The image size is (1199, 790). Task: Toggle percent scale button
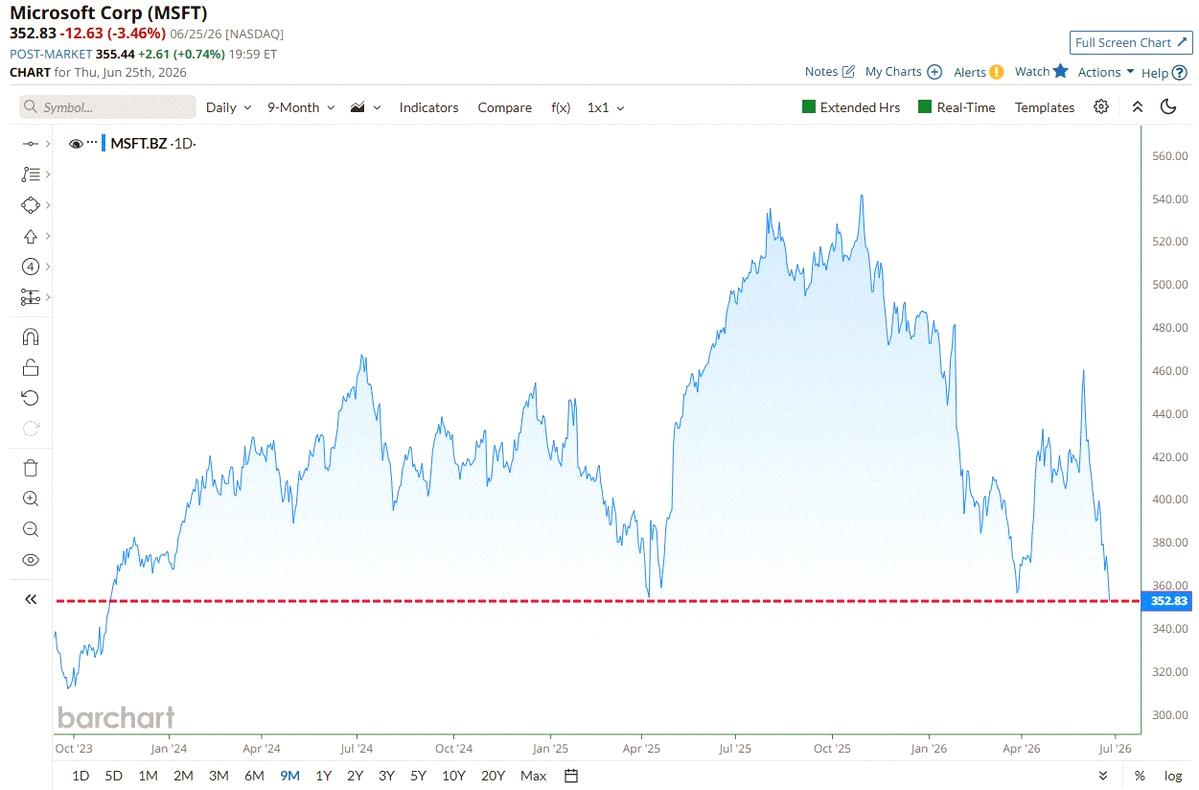coord(1140,775)
